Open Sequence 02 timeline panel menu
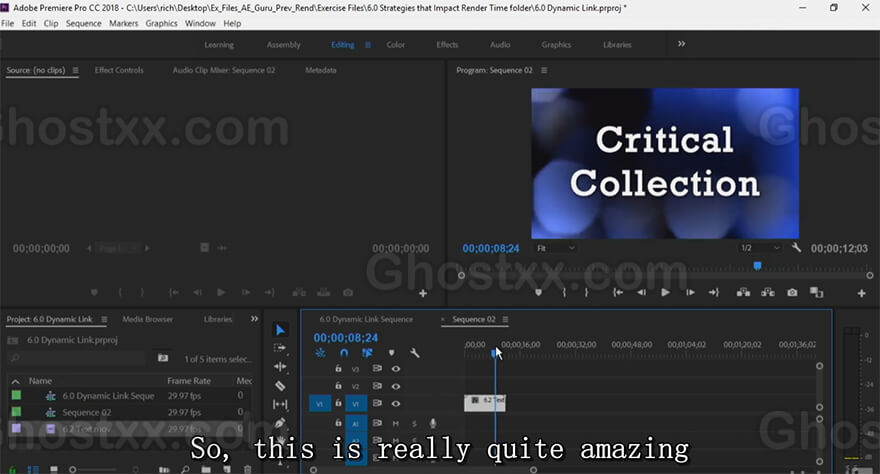The image size is (880, 474). point(505,319)
